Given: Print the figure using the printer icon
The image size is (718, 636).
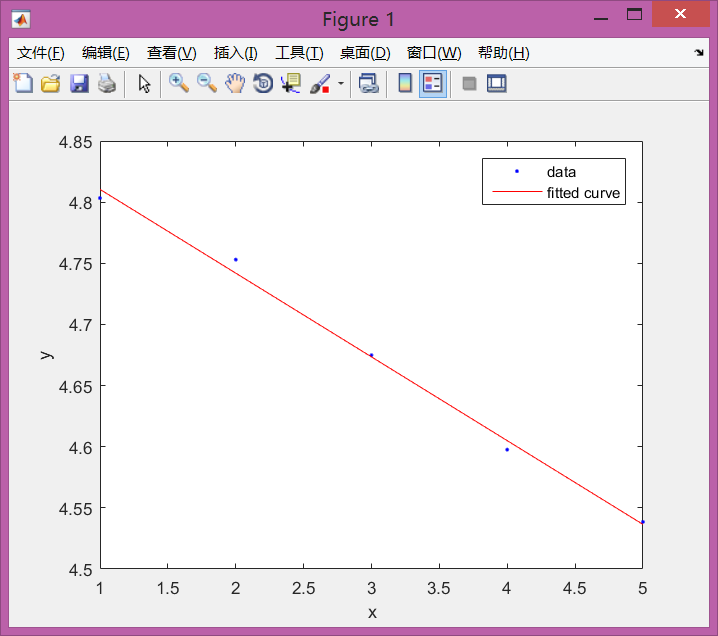Looking at the screenshot, I should click(107, 84).
